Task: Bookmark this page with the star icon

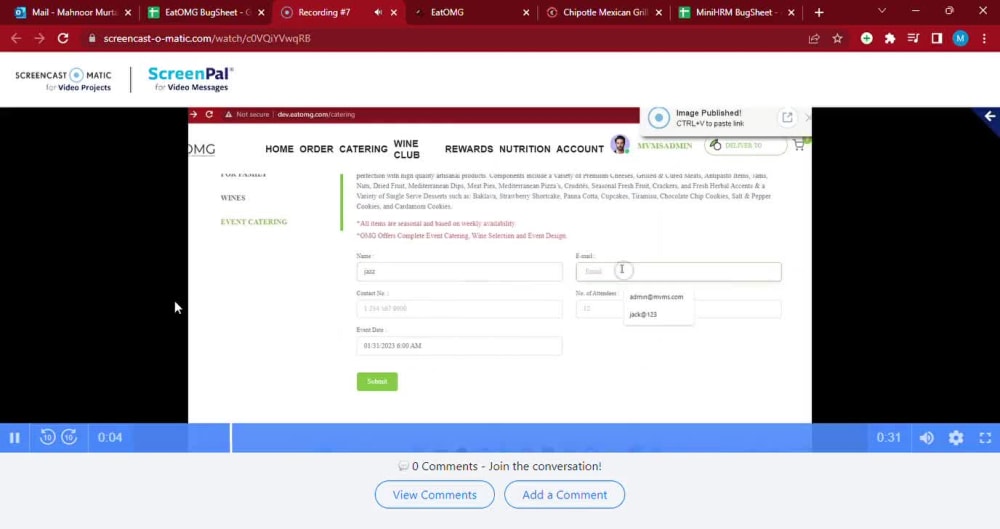Action: [x=837, y=38]
